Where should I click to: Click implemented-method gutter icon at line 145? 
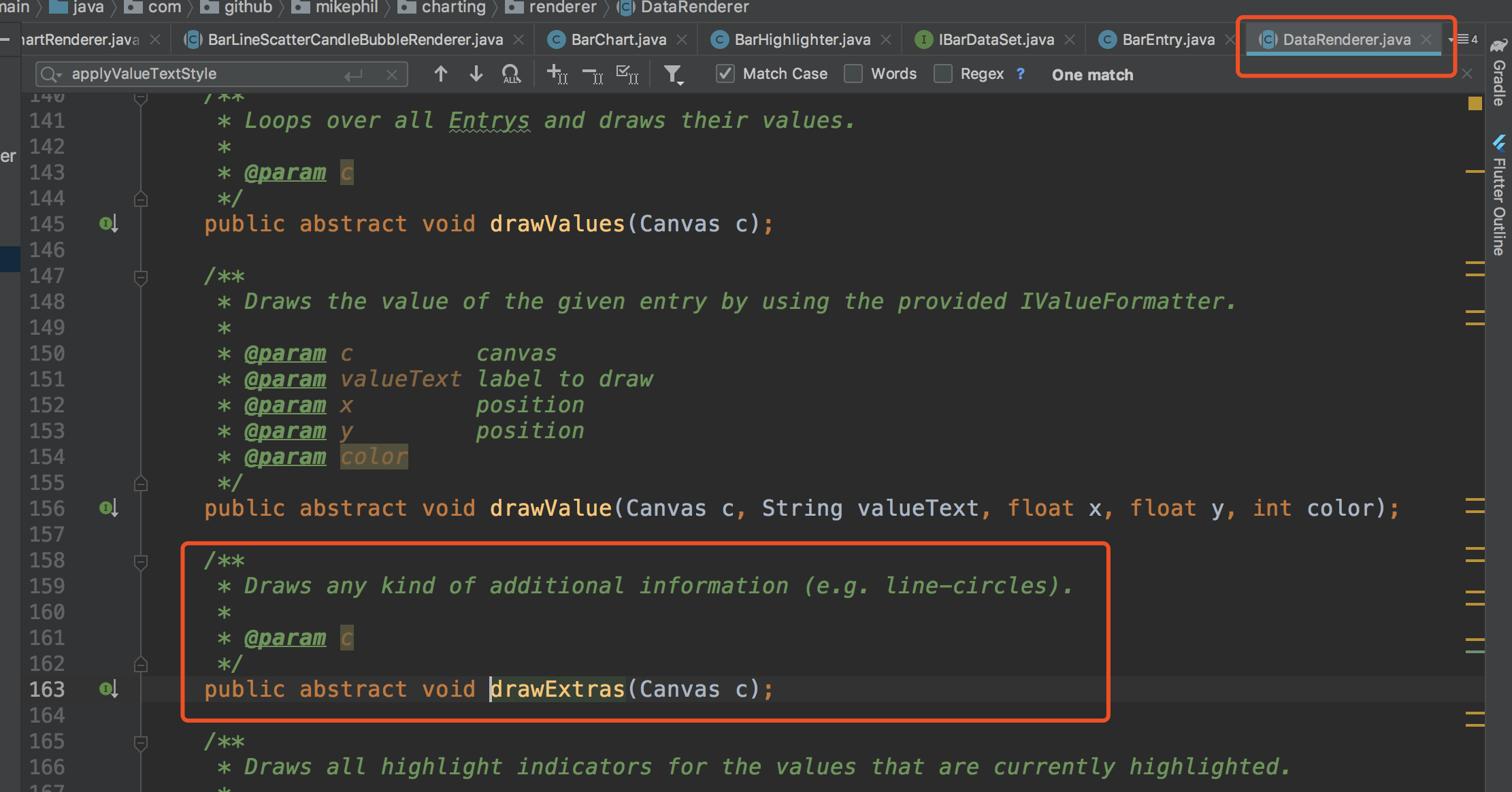point(109,223)
